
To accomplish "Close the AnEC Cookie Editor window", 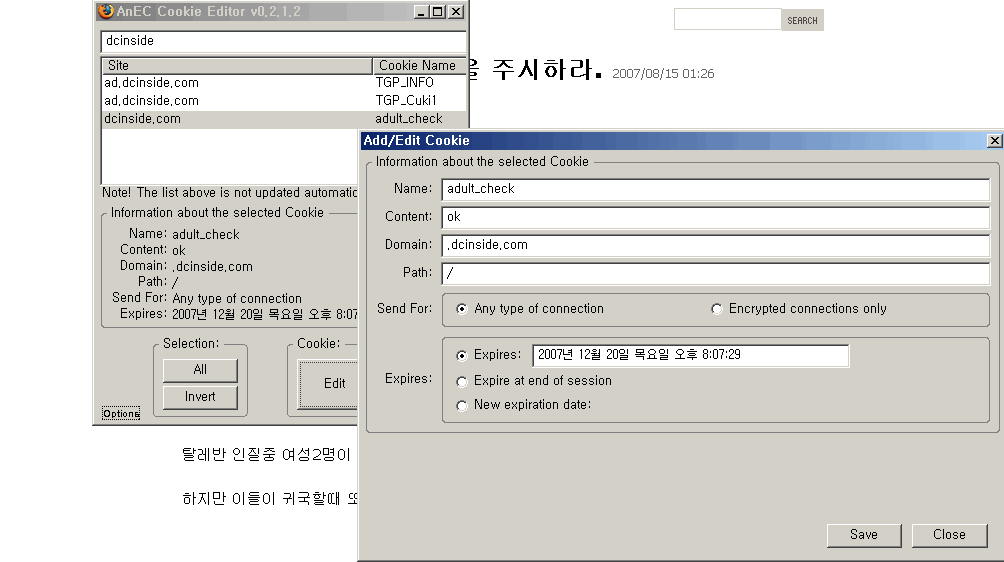I will (455, 12).
